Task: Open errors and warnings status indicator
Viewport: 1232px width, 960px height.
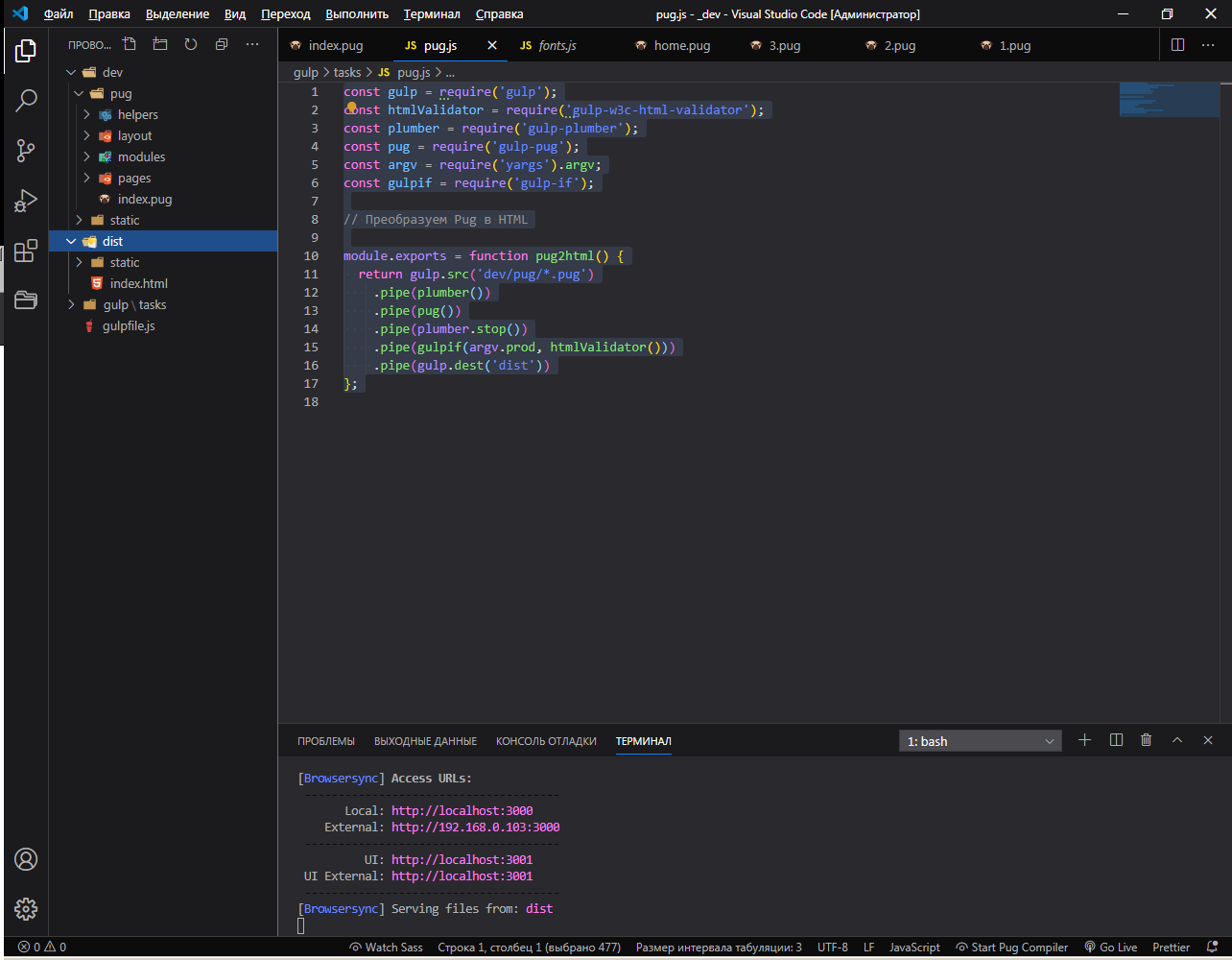Action: (42, 948)
